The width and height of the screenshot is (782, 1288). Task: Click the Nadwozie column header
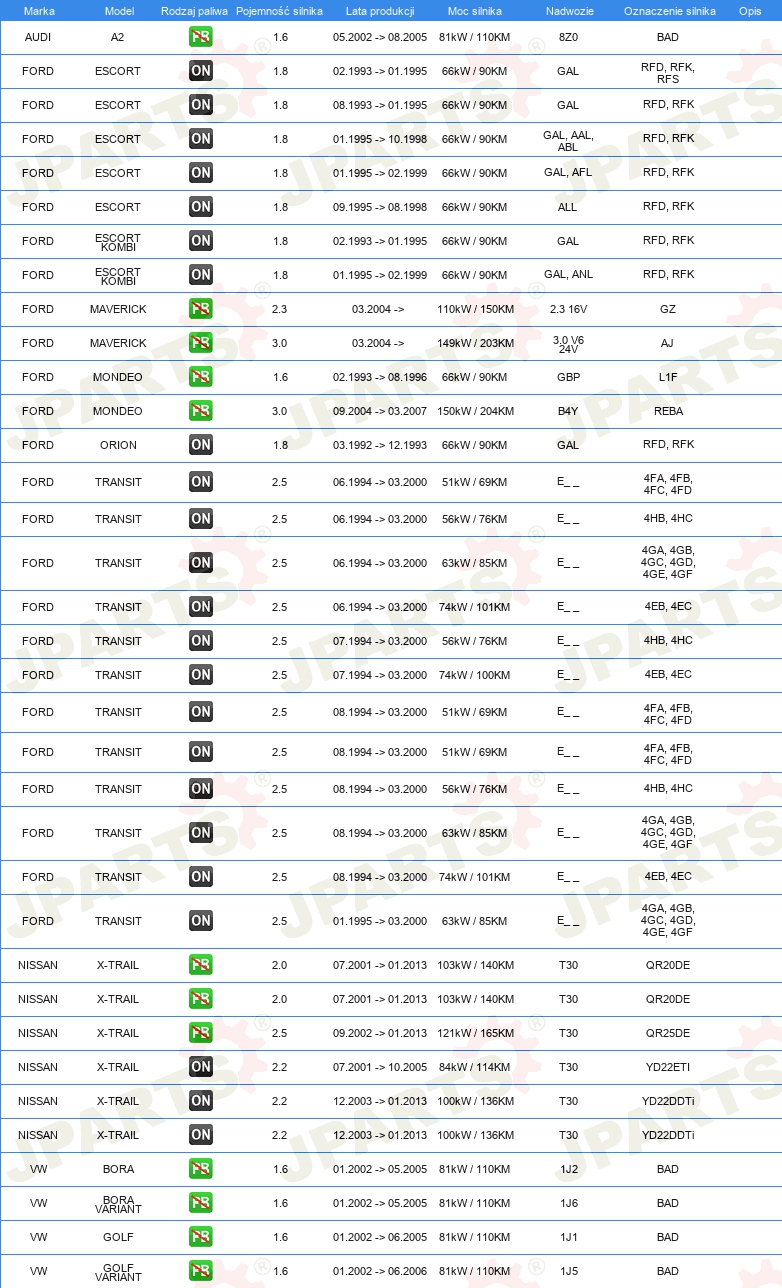tap(568, 11)
